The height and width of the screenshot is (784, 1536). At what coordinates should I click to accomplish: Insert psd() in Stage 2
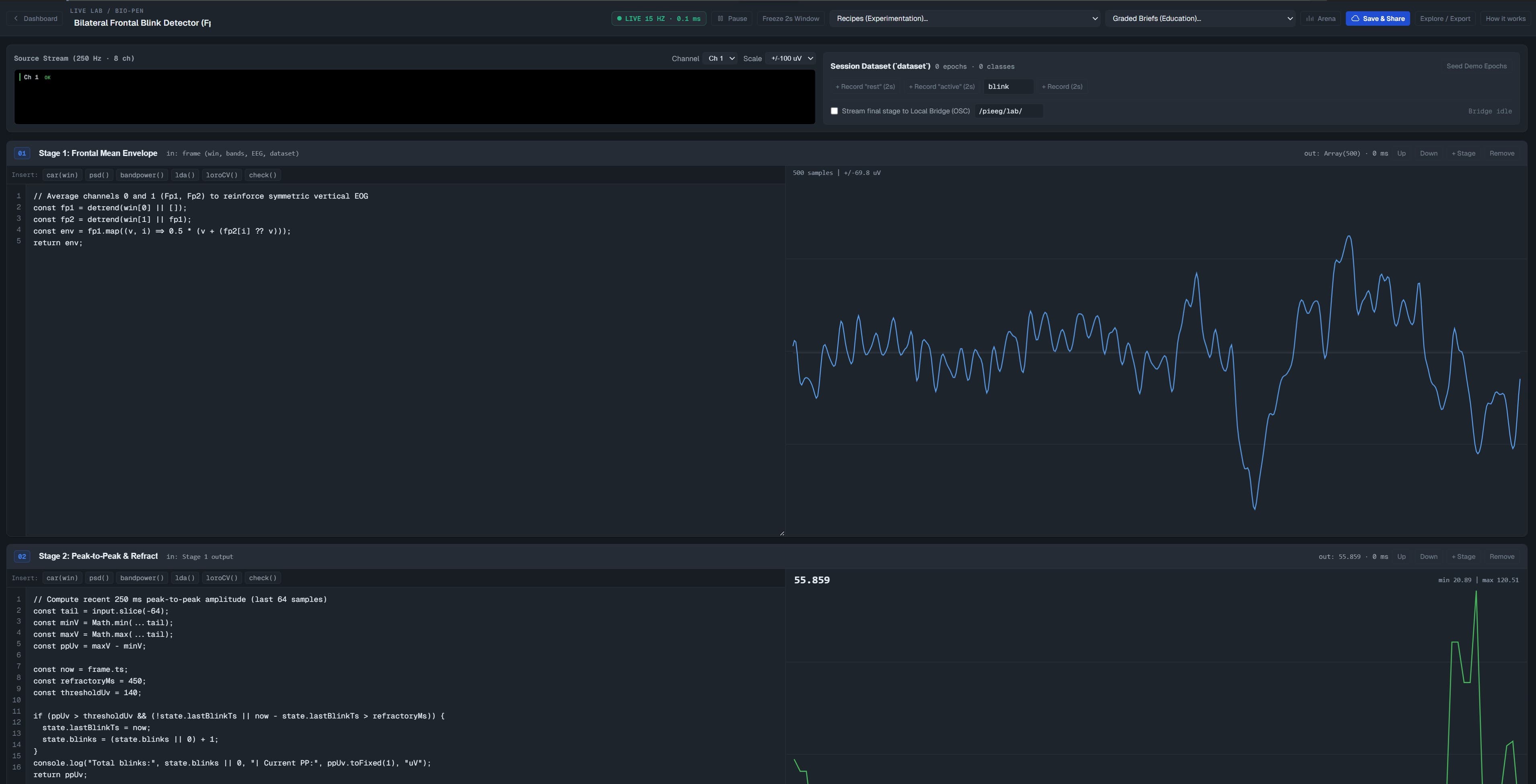[x=99, y=578]
